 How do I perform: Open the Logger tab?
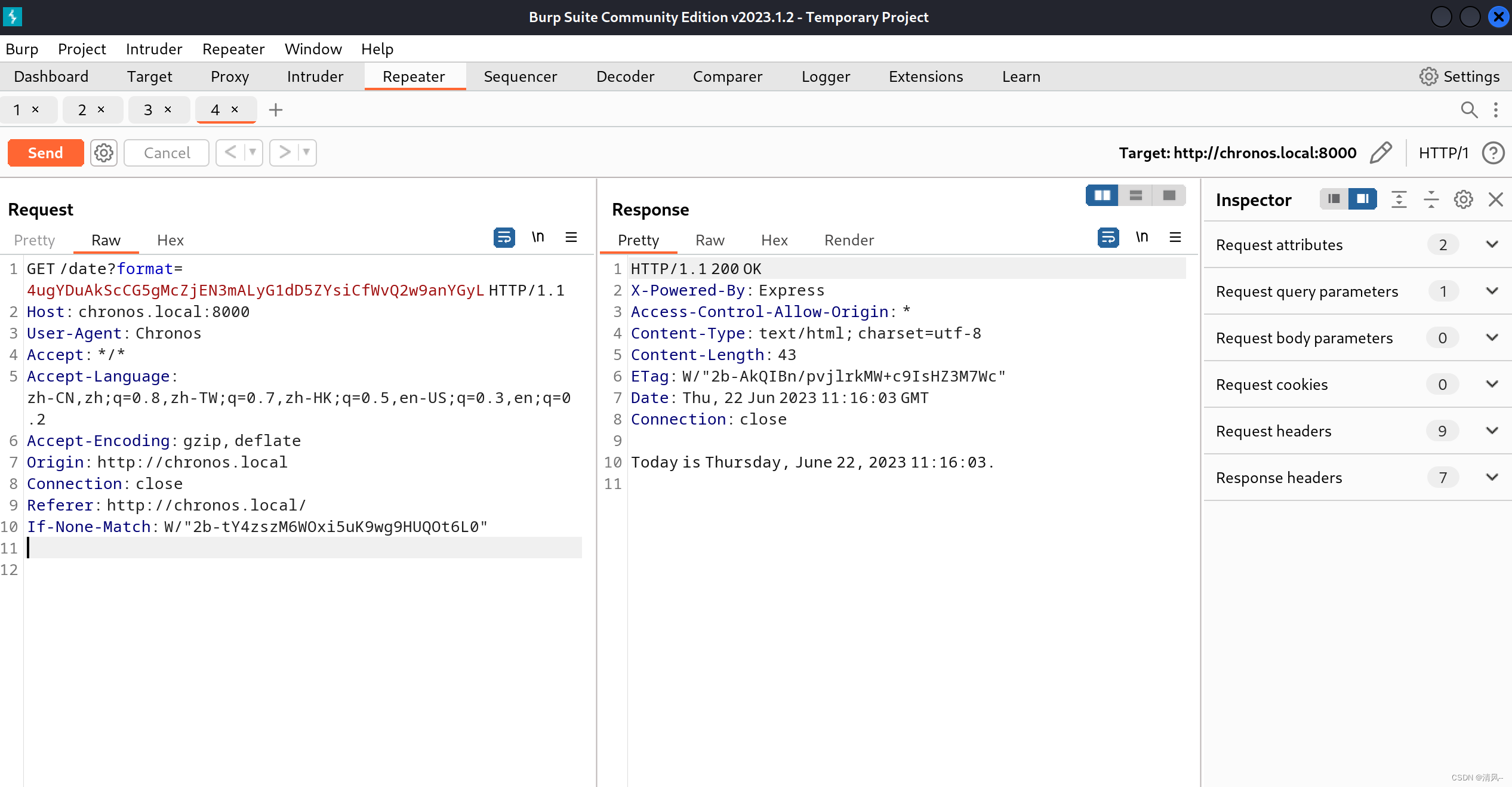pyautogui.click(x=826, y=76)
